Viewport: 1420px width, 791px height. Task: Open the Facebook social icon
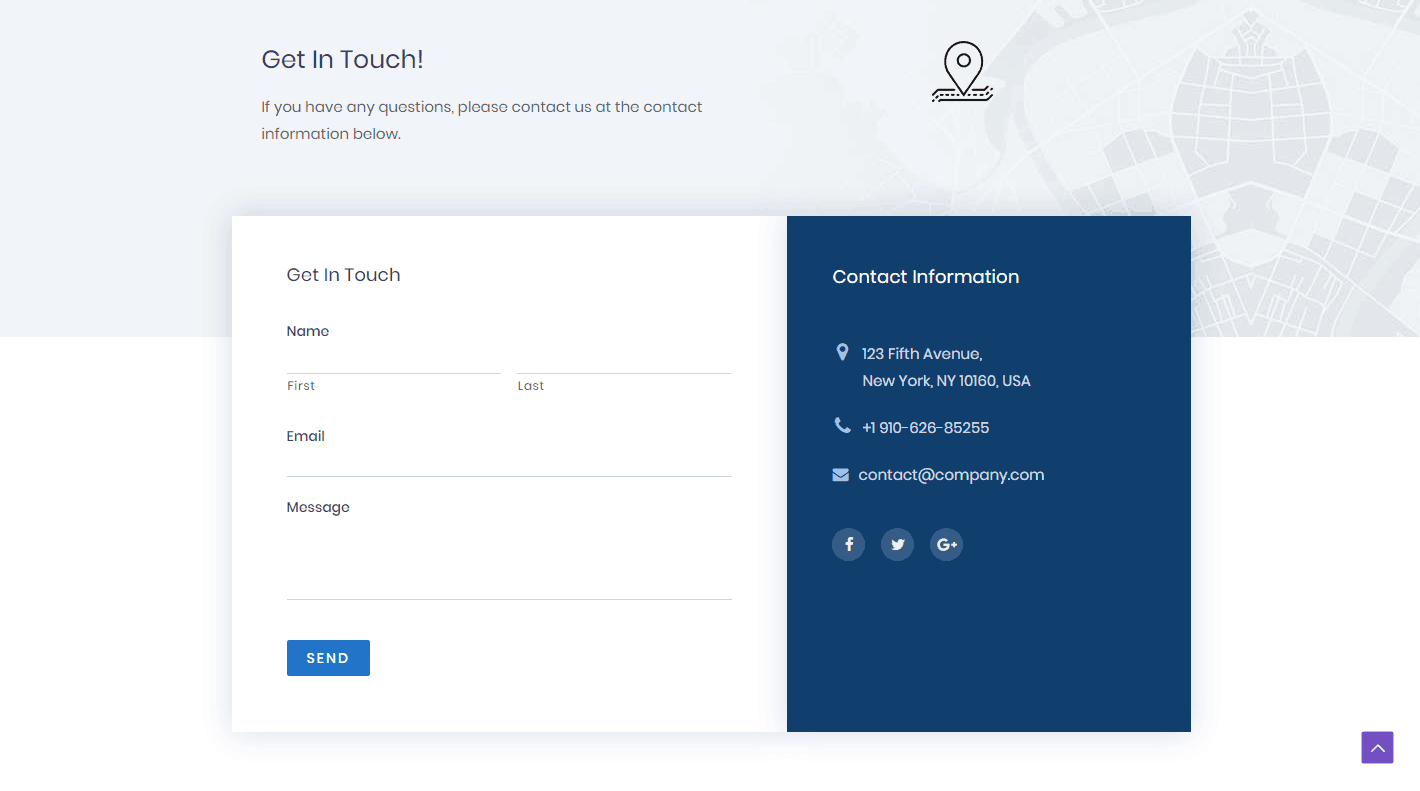coord(848,544)
